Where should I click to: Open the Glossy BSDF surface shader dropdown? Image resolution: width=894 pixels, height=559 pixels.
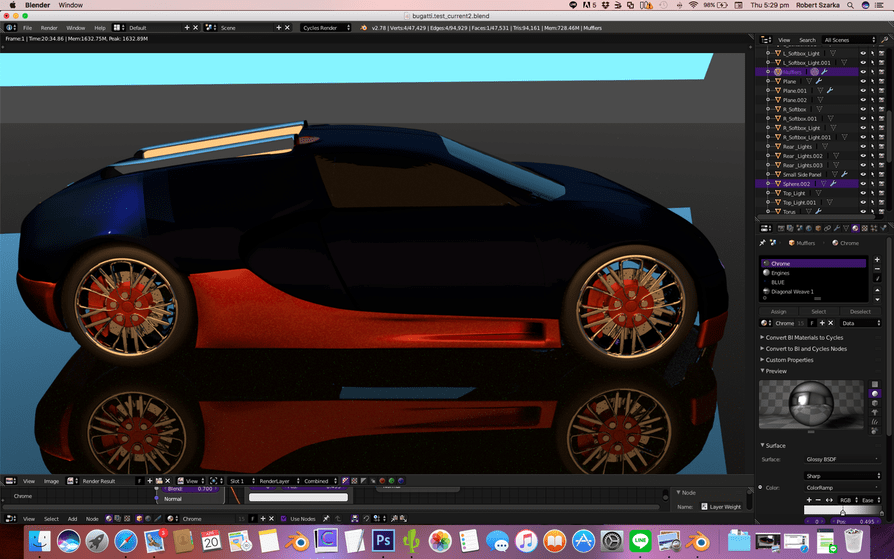842,459
